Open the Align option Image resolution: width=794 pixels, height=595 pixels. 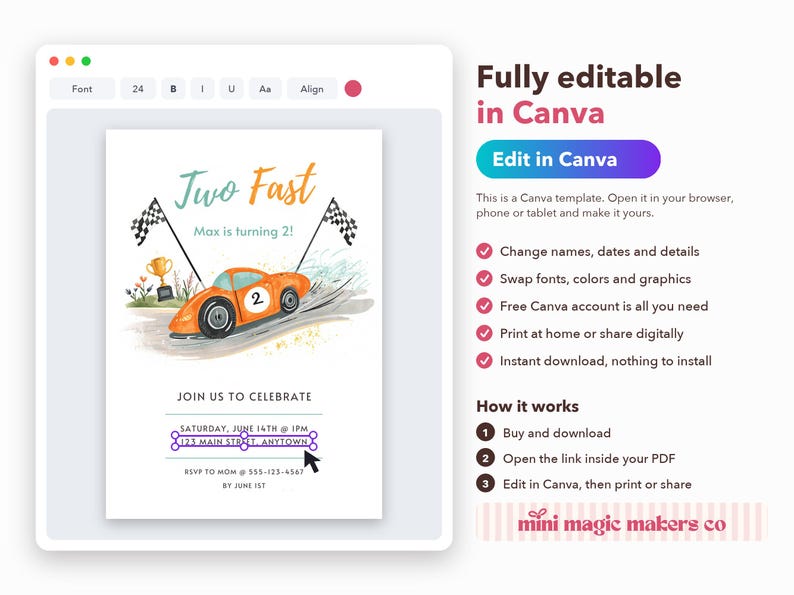coord(312,89)
